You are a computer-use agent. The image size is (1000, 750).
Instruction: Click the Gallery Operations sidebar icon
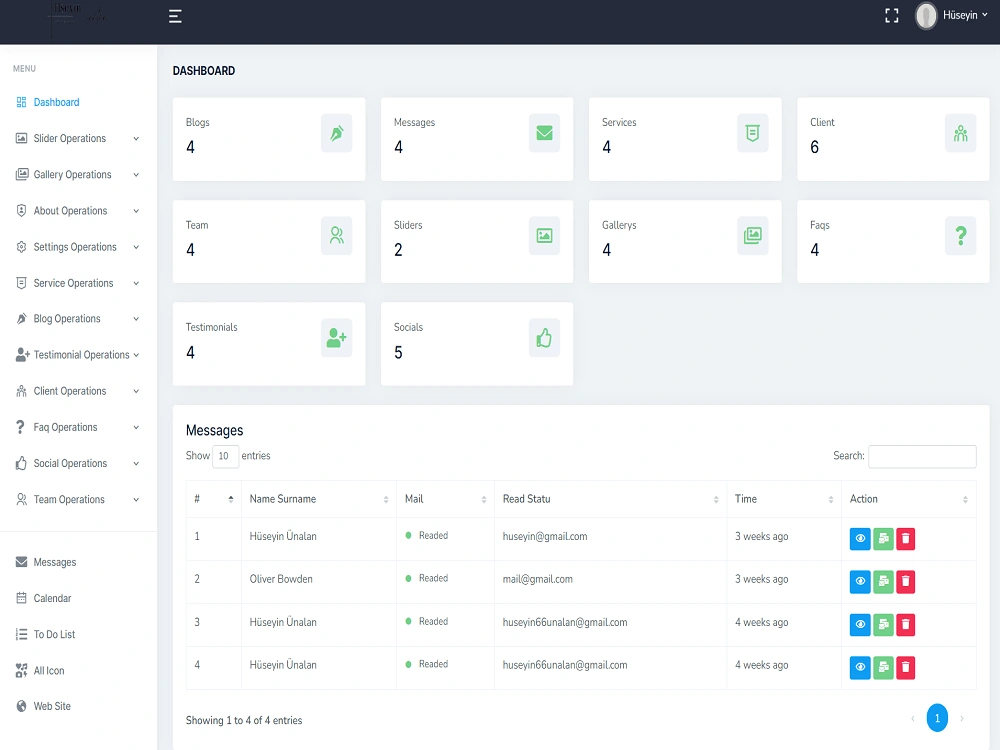pyautogui.click(x=22, y=174)
